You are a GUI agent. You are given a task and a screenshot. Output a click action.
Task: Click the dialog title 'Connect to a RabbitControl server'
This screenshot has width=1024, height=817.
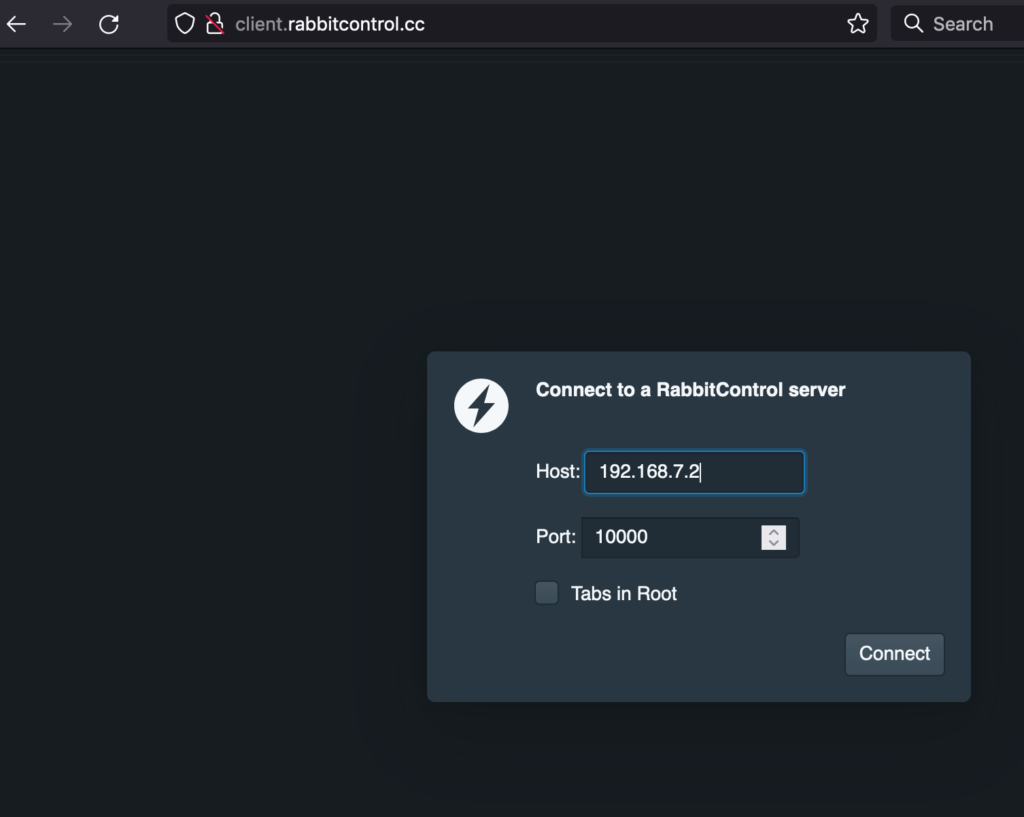[x=690, y=390]
